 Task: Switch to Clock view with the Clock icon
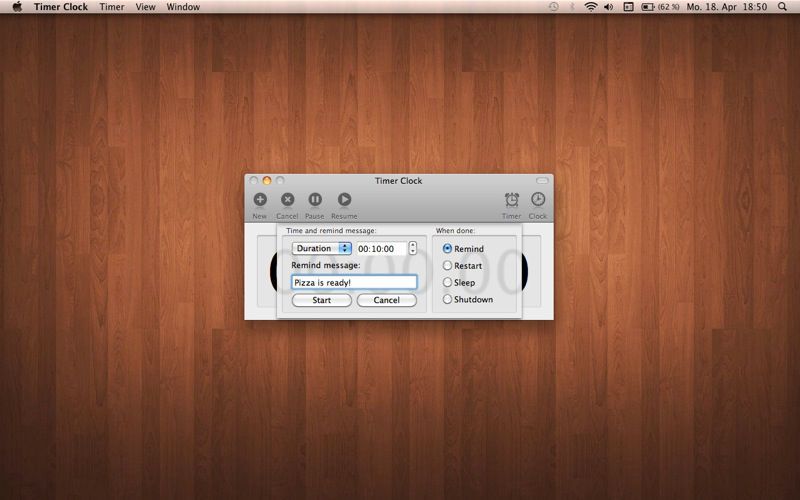tap(538, 199)
